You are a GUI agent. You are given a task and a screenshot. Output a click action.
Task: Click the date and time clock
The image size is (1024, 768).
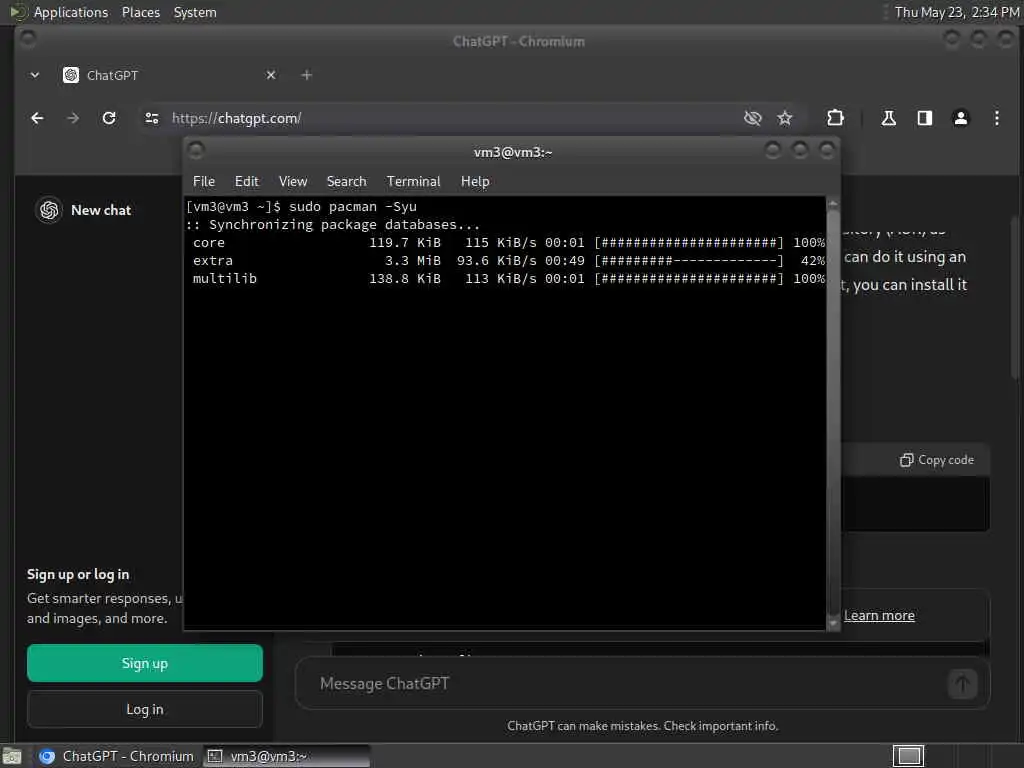(957, 12)
